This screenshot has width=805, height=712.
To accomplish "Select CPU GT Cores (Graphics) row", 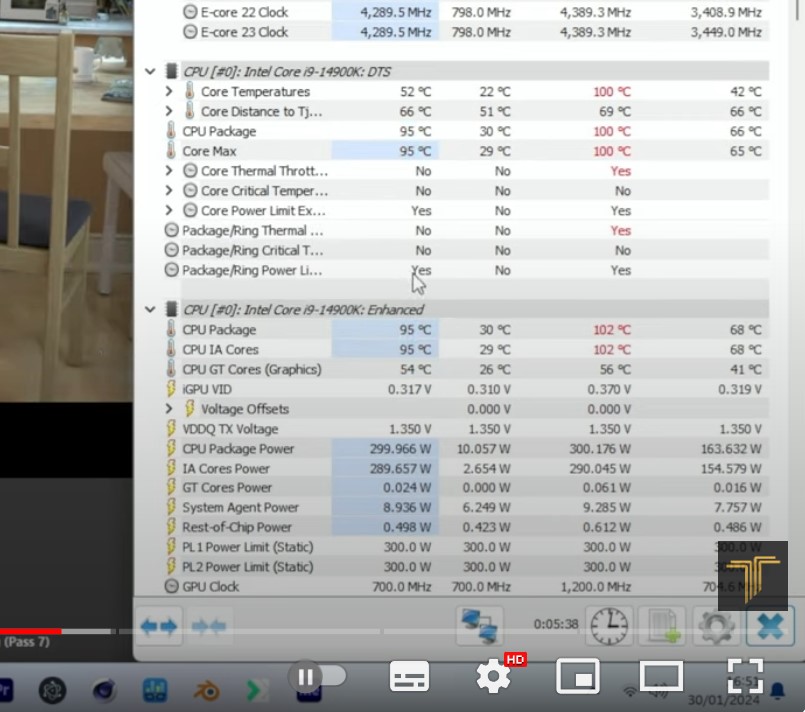I will point(466,369).
